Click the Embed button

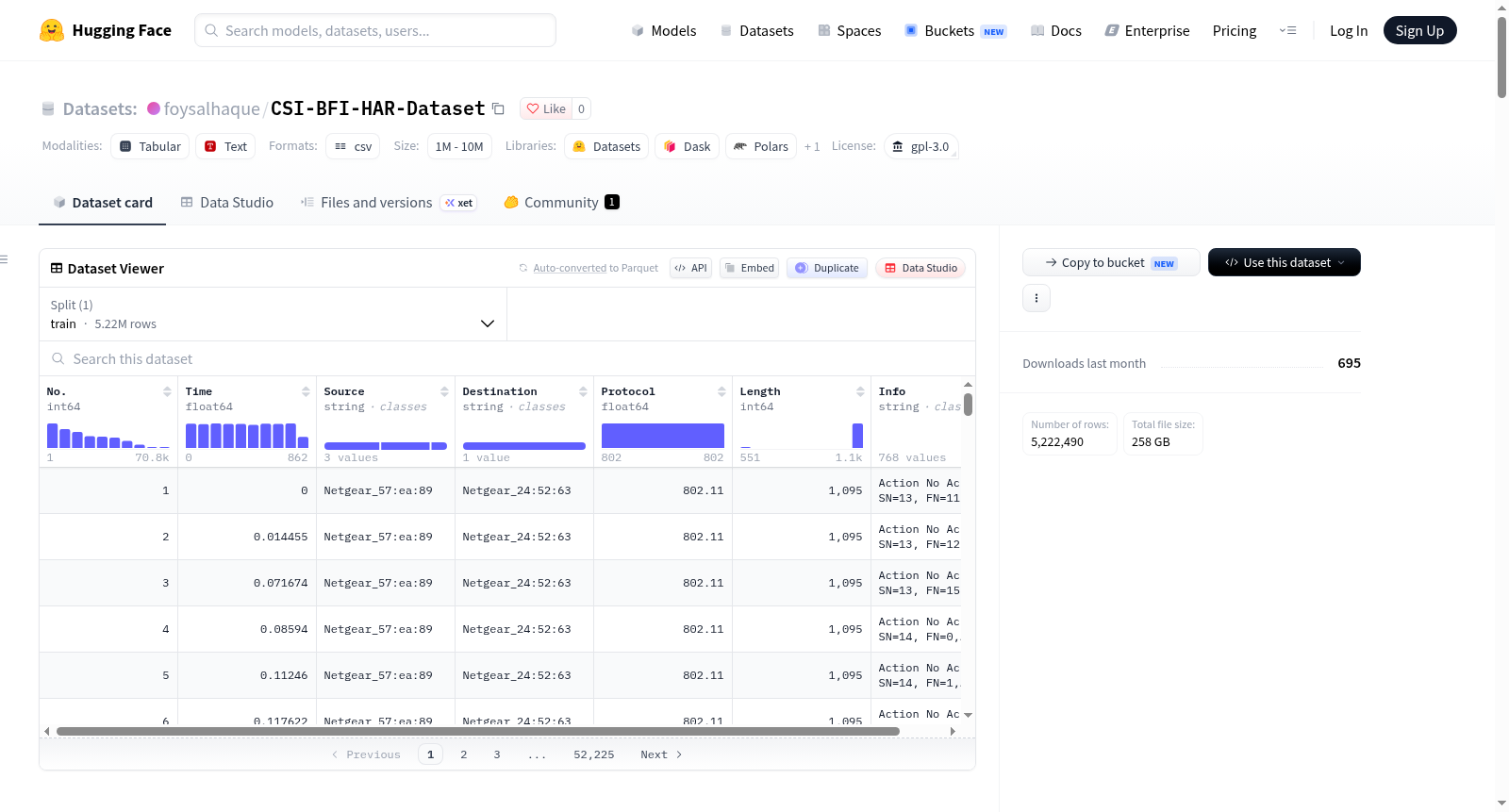pyautogui.click(x=749, y=268)
